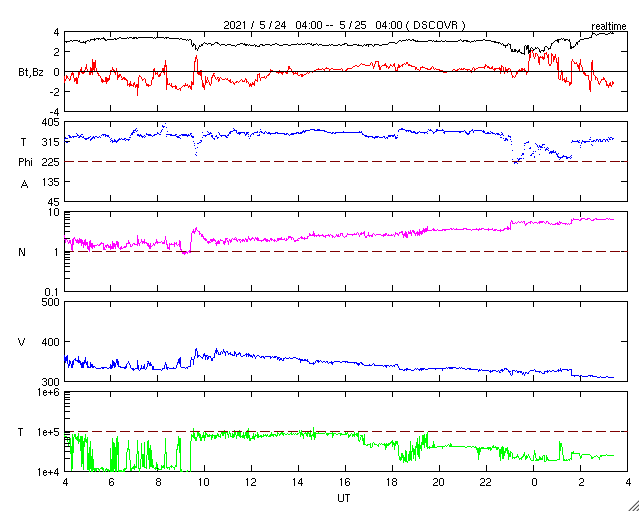Click the "Bt,Bz" axis label
The image size is (640, 512).
tap(31, 71)
